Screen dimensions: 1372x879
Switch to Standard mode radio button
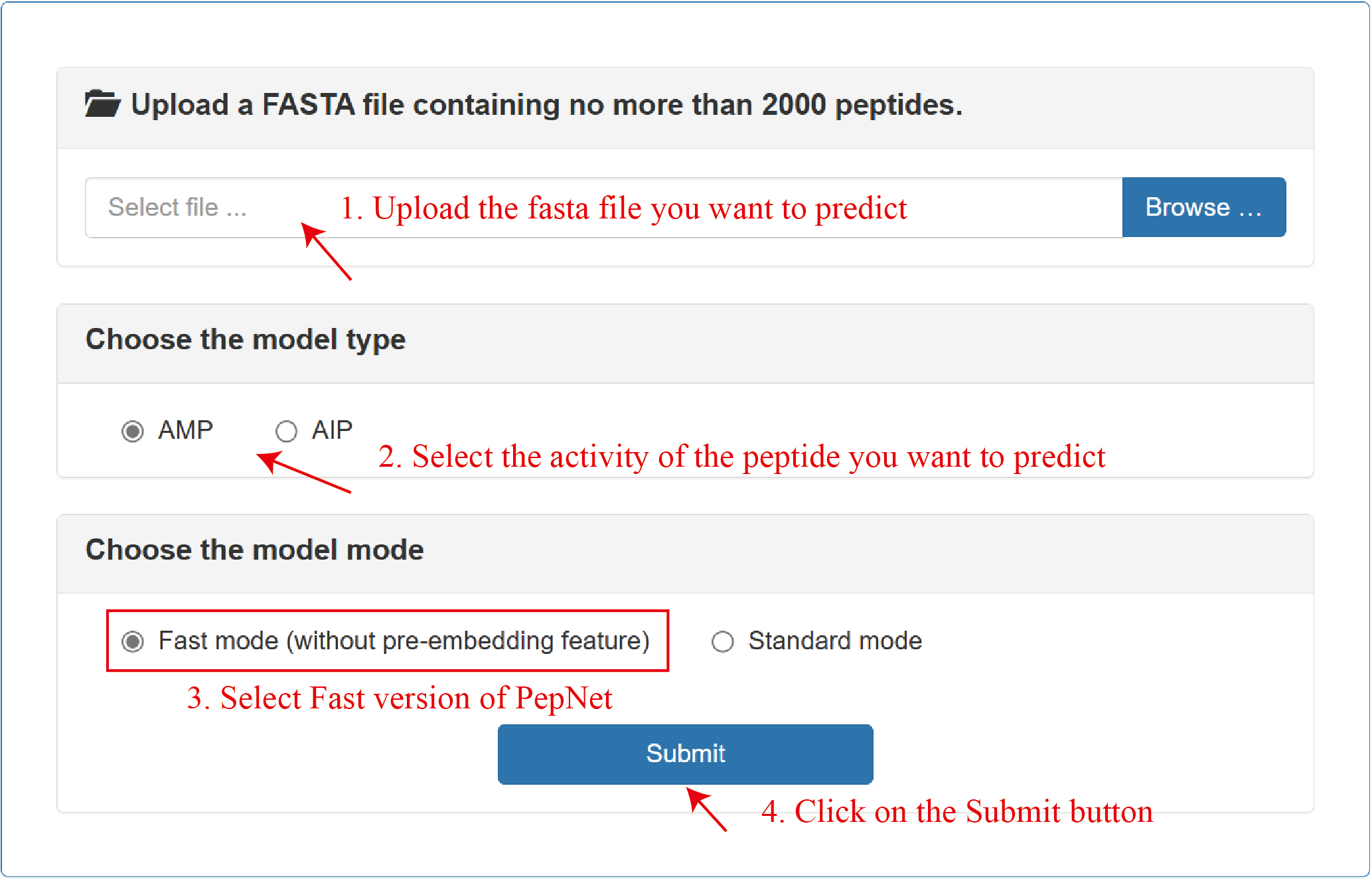[722, 641]
